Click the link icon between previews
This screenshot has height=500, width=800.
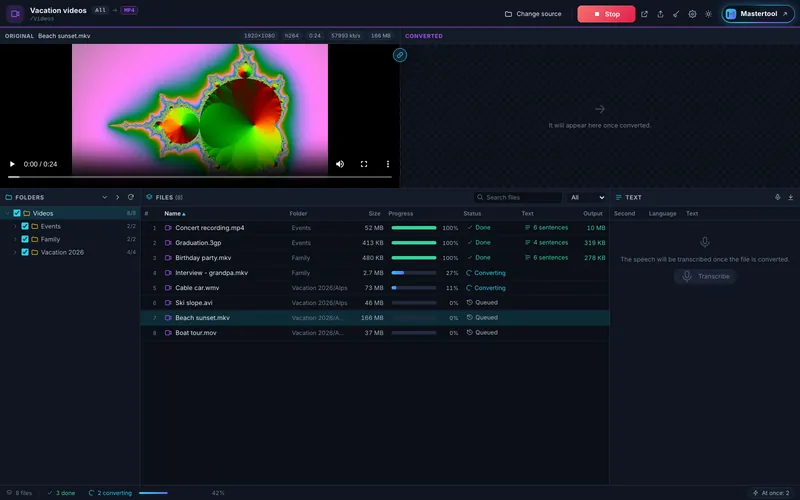[x=400, y=55]
